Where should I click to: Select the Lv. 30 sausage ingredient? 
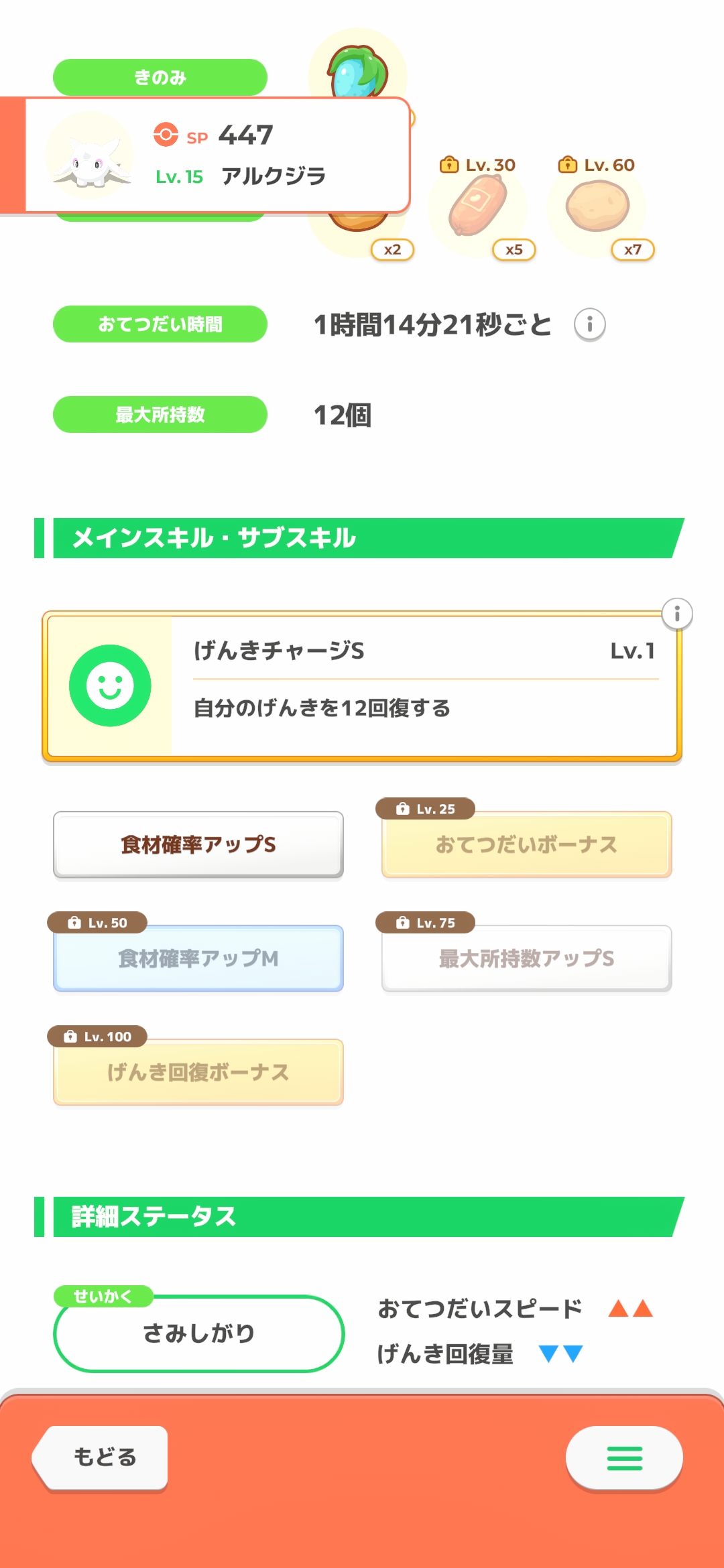(x=477, y=206)
